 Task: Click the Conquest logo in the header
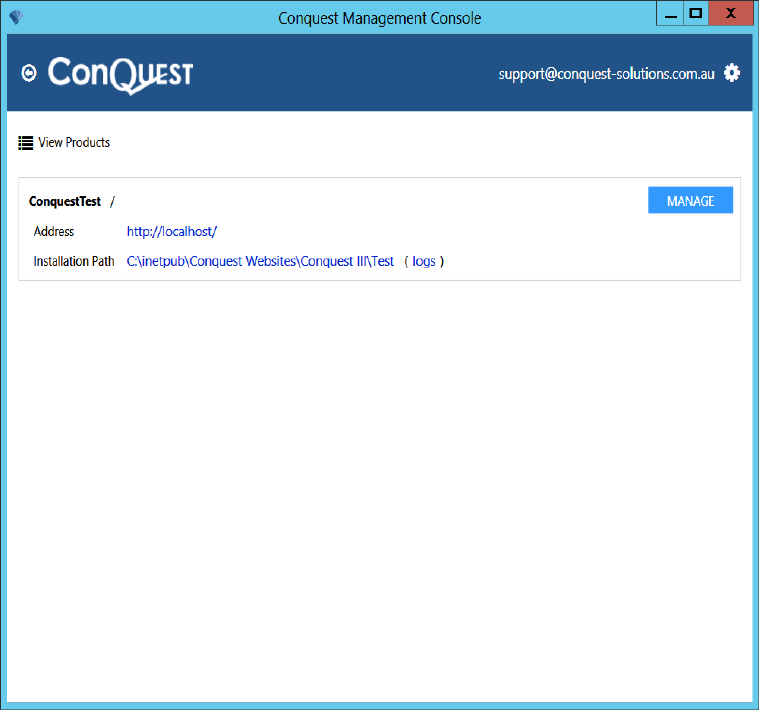121,75
